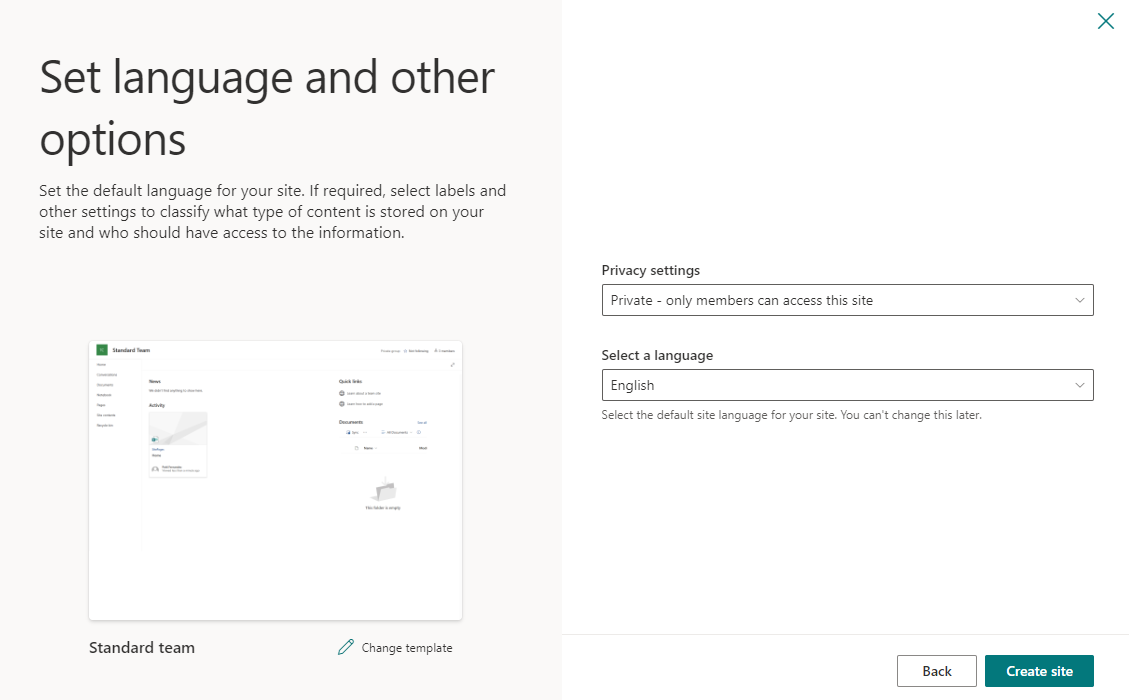Click the info icon beside All Documents

tap(417, 432)
